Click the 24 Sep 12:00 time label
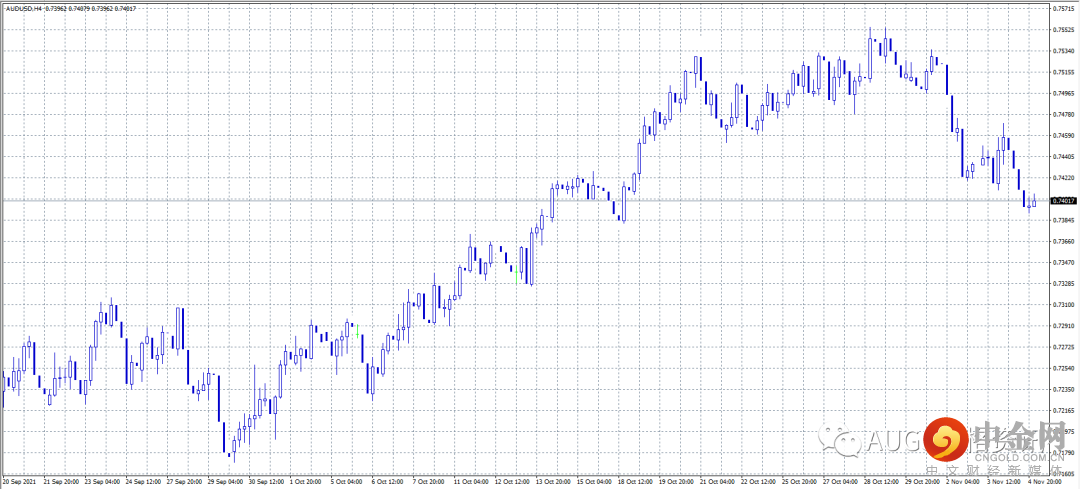This screenshot has width=1080, height=489. point(141,481)
